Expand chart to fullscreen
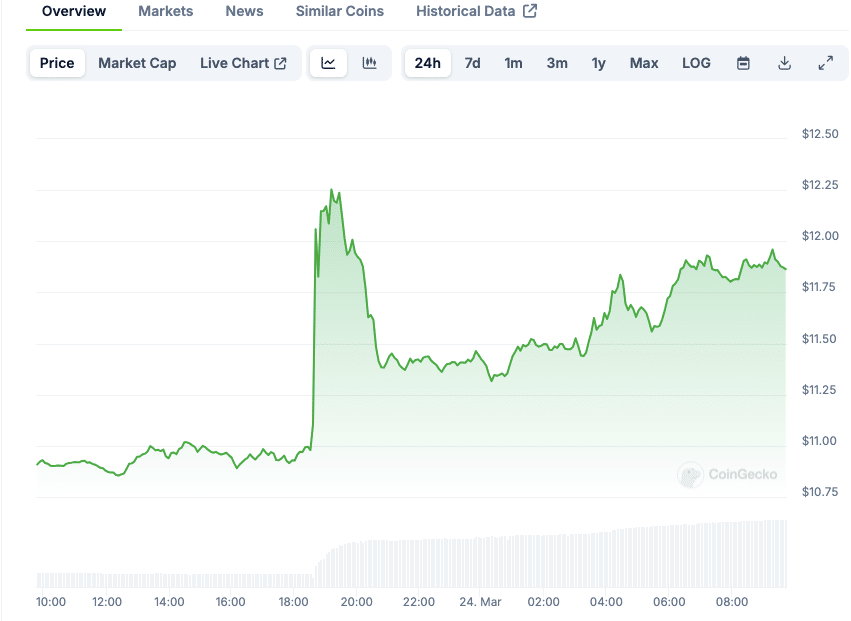 [826, 63]
